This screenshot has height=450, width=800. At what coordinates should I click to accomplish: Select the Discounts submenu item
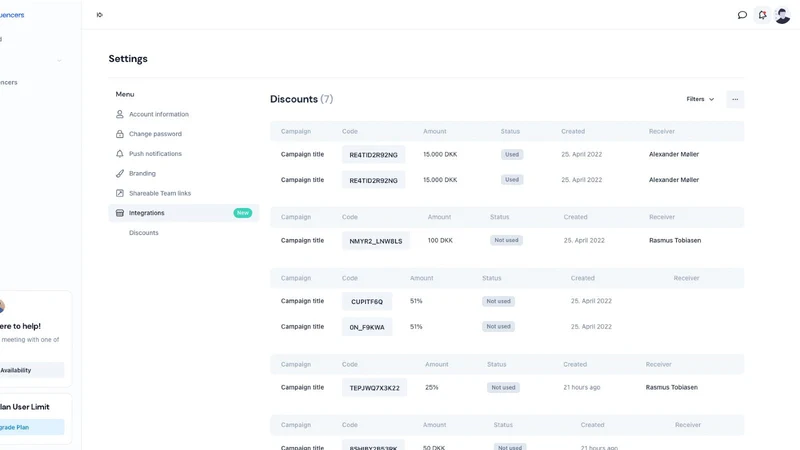[144, 233]
